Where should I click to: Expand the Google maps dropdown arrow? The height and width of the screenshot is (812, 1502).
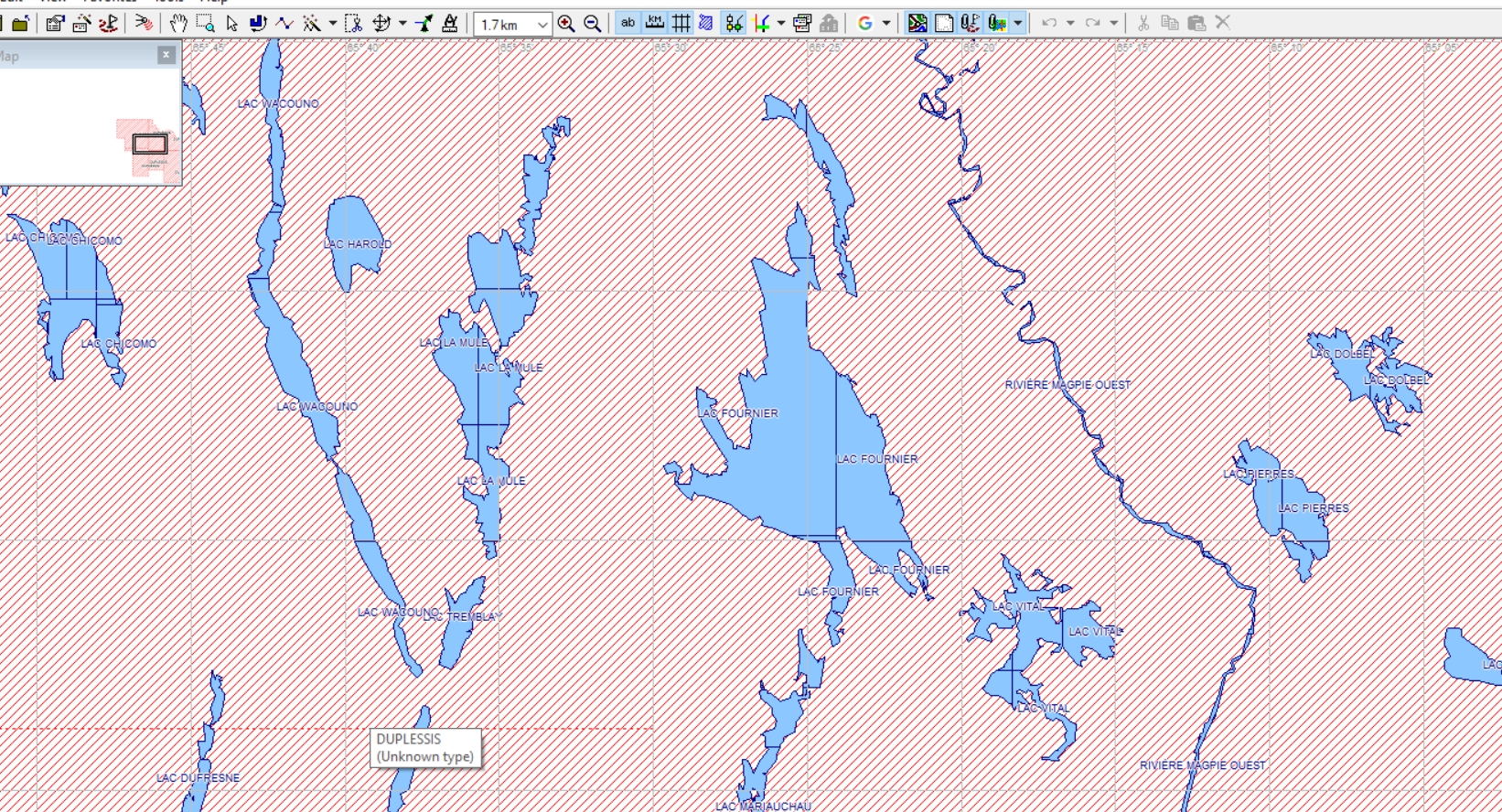(886, 24)
